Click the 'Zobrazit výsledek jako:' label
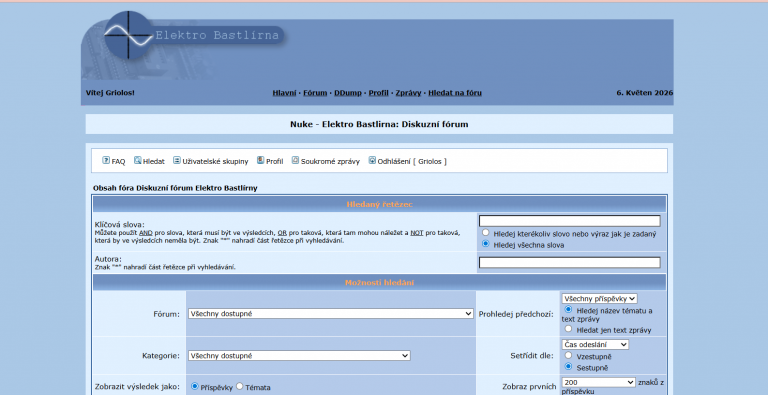768x395 pixels. click(137, 387)
